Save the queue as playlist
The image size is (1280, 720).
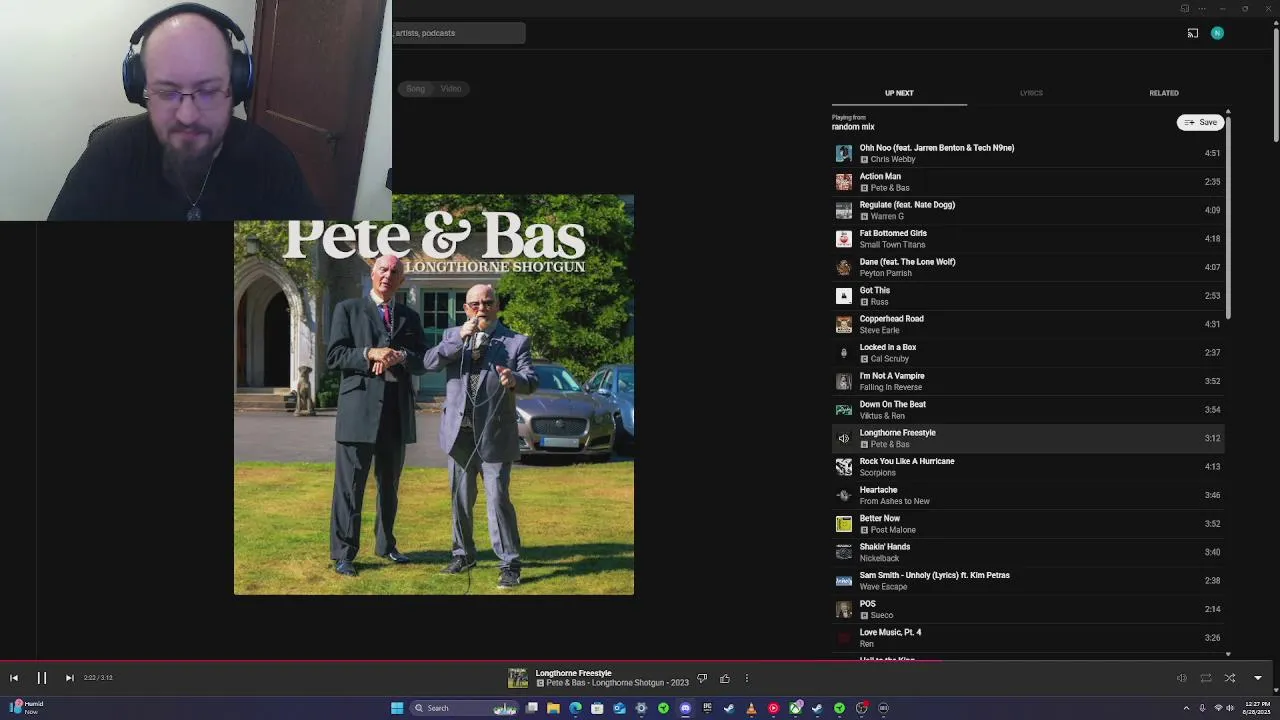(1201, 122)
